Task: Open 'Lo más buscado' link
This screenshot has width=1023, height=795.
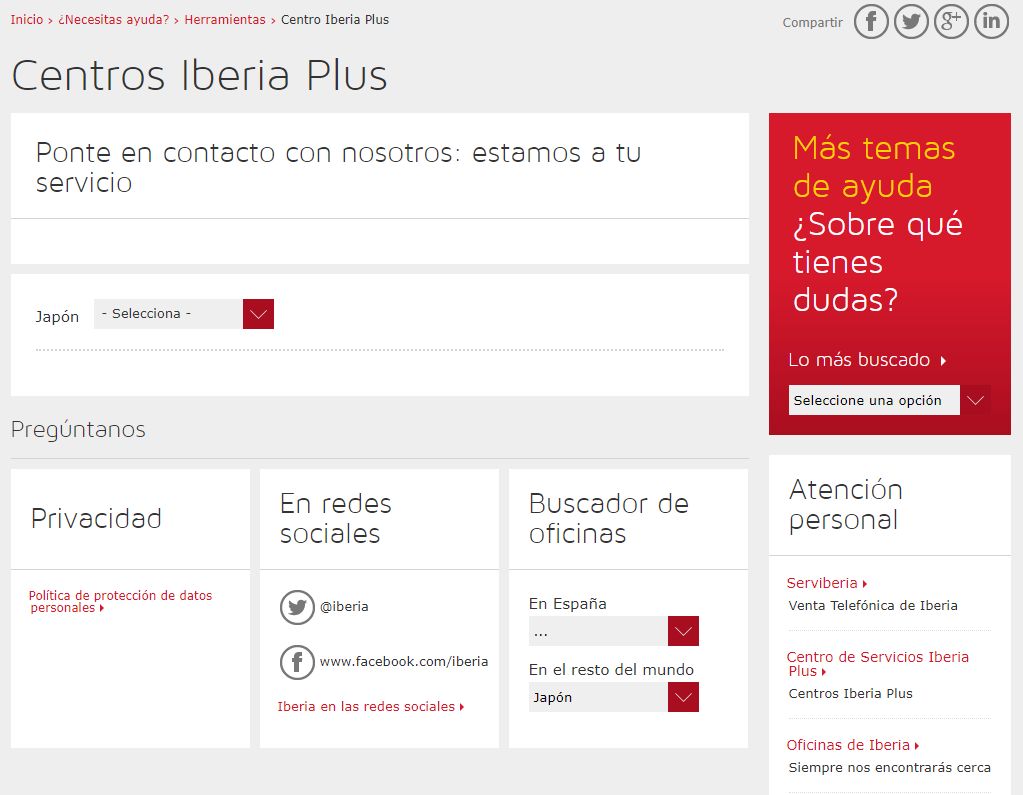Action: pyautogui.click(x=867, y=360)
